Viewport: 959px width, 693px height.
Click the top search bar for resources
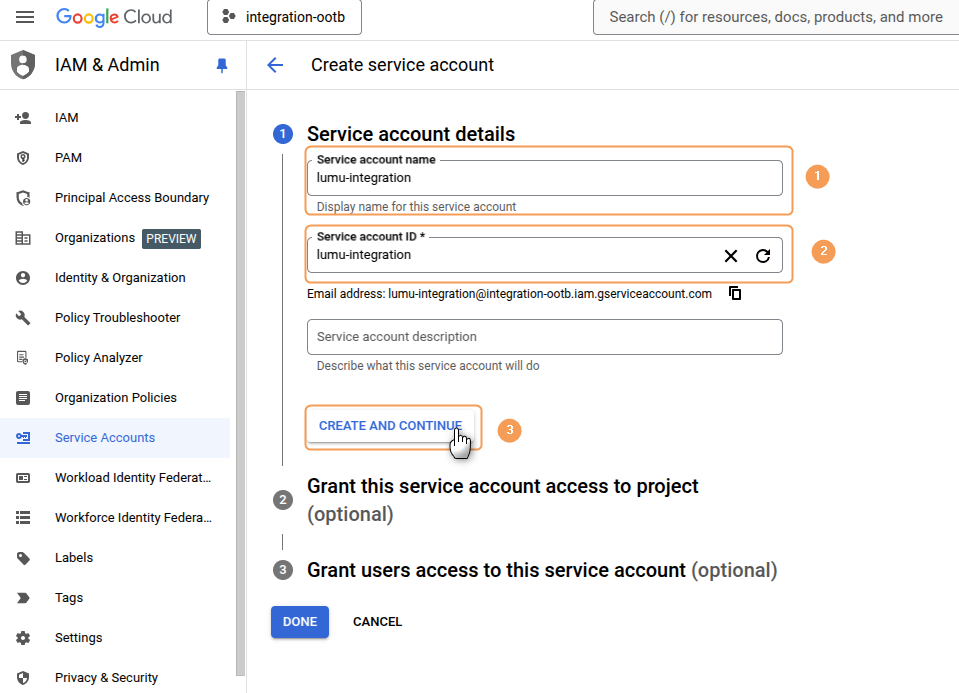(x=775, y=17)
